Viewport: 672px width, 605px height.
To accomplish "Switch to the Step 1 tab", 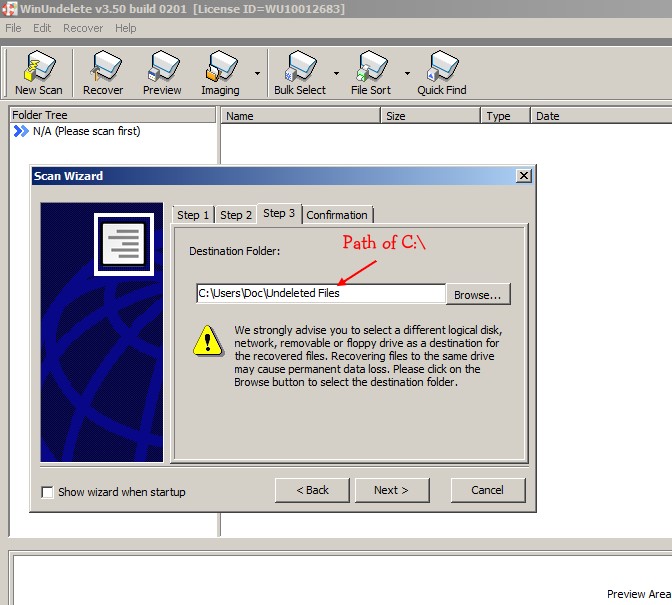I will point(193,215).
